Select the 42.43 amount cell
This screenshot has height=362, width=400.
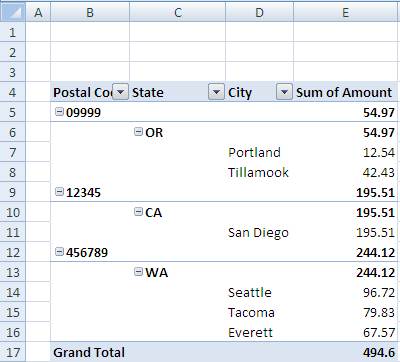pos(346,172)
